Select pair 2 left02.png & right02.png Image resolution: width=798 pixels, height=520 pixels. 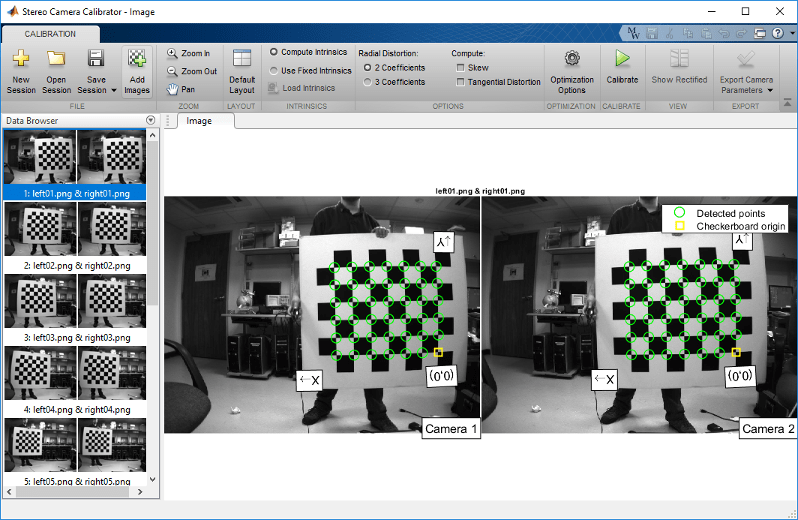(x=75, y=236)
